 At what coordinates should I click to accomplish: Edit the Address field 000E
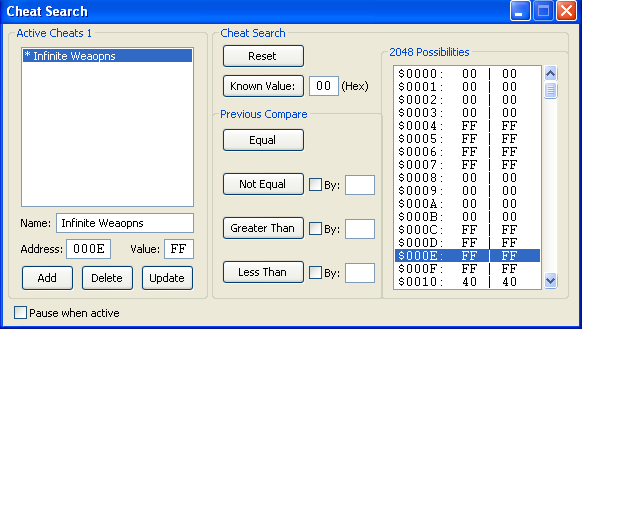tap(89, 249)
